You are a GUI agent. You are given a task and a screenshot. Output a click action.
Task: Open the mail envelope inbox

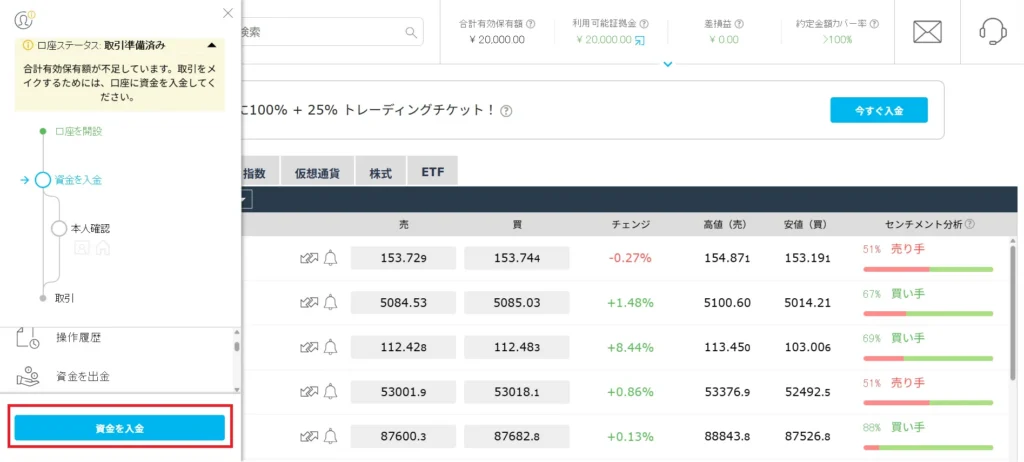[x=927, y=31]
